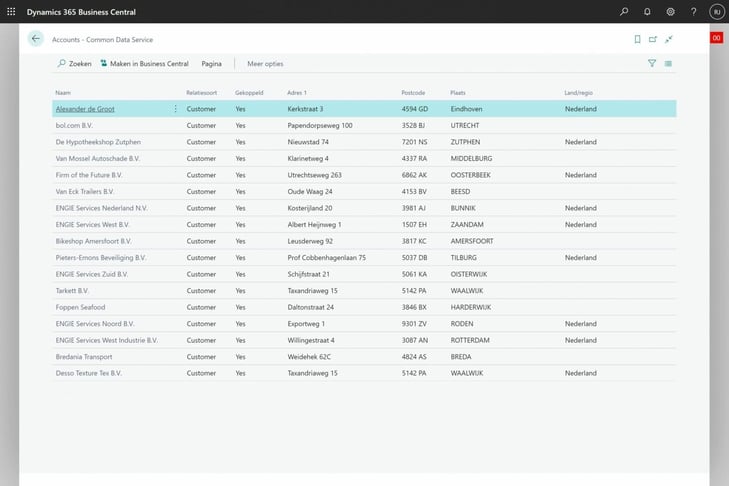The image size is (729, 486).
Task: Click address Exportweg 1
Action: tap(306, 324)
